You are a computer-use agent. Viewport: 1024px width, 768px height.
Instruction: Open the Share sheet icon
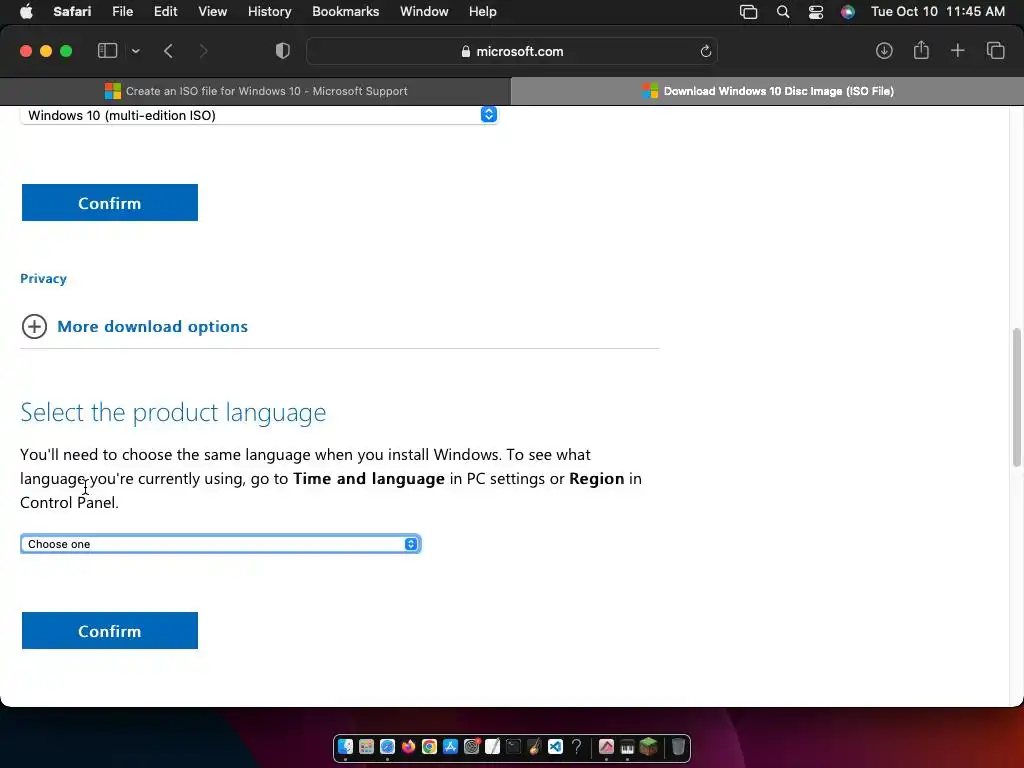(921, 50)
